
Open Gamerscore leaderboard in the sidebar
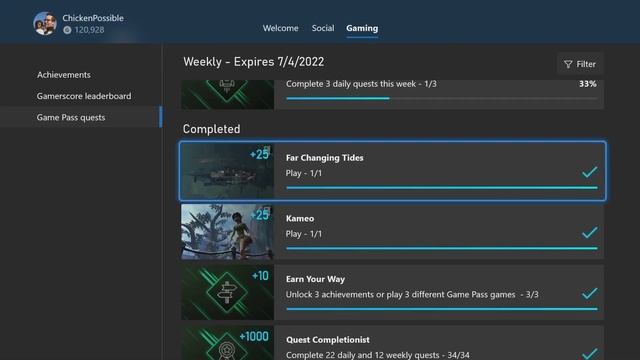coord(84,96)
